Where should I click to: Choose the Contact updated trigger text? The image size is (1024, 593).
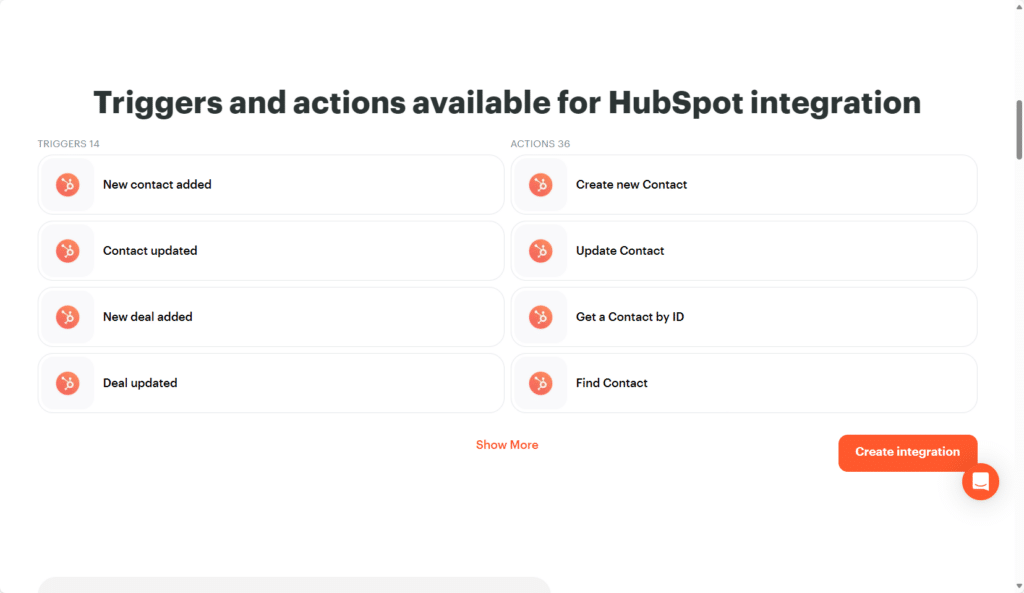(x=150, y=251)
